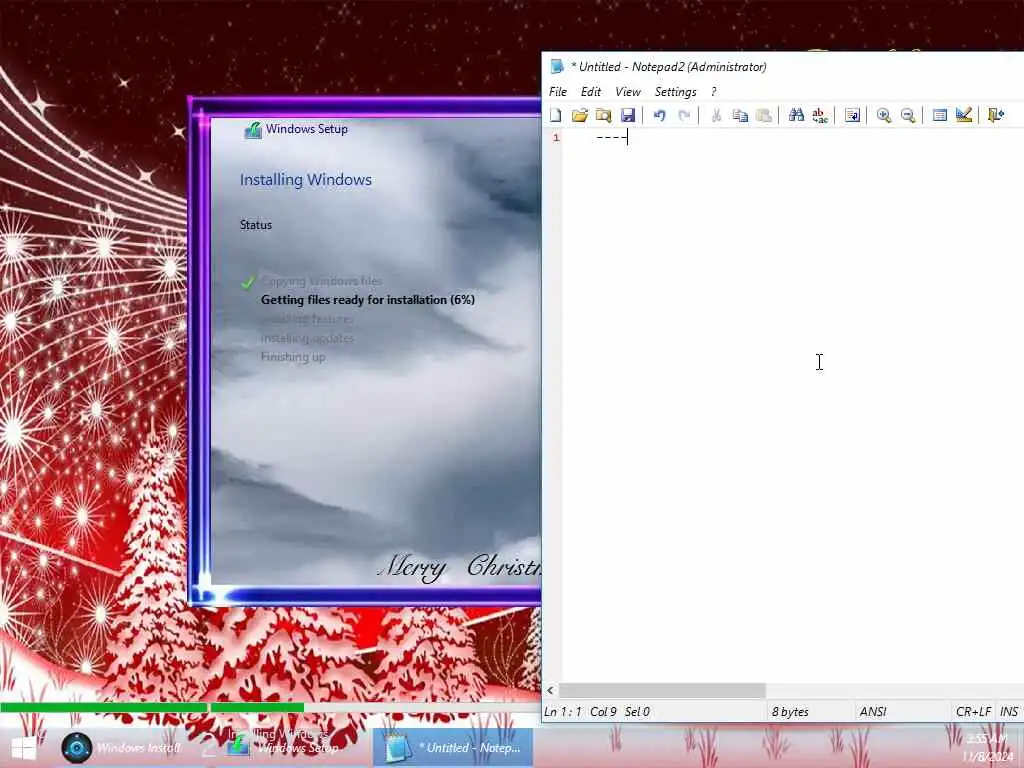The height and width of the screenshot is (768, 1024).
Task: Click the Exit door icon in toolbar
Action: 996,116
